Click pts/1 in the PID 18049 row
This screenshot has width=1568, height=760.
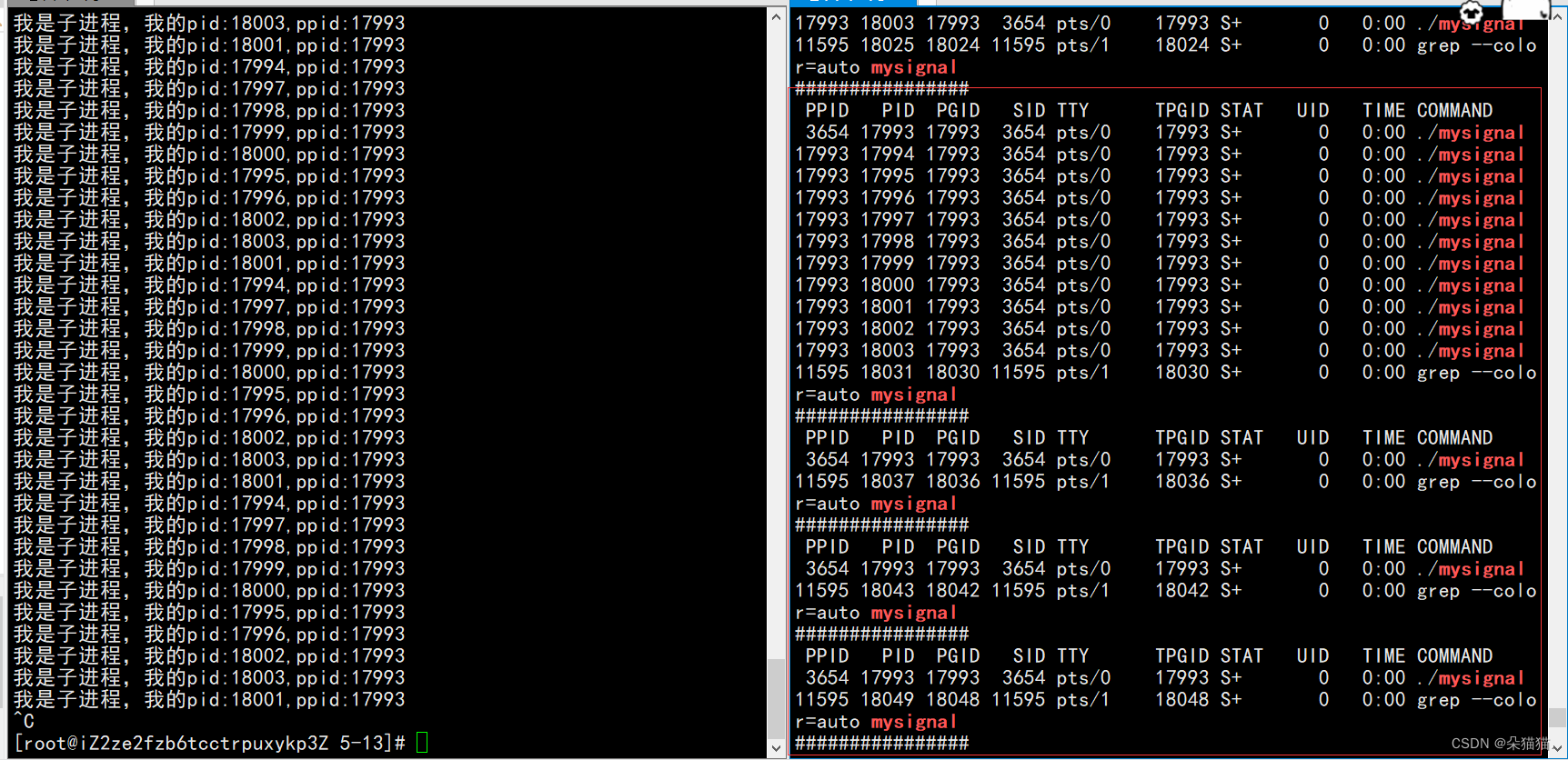point(1083,699)
